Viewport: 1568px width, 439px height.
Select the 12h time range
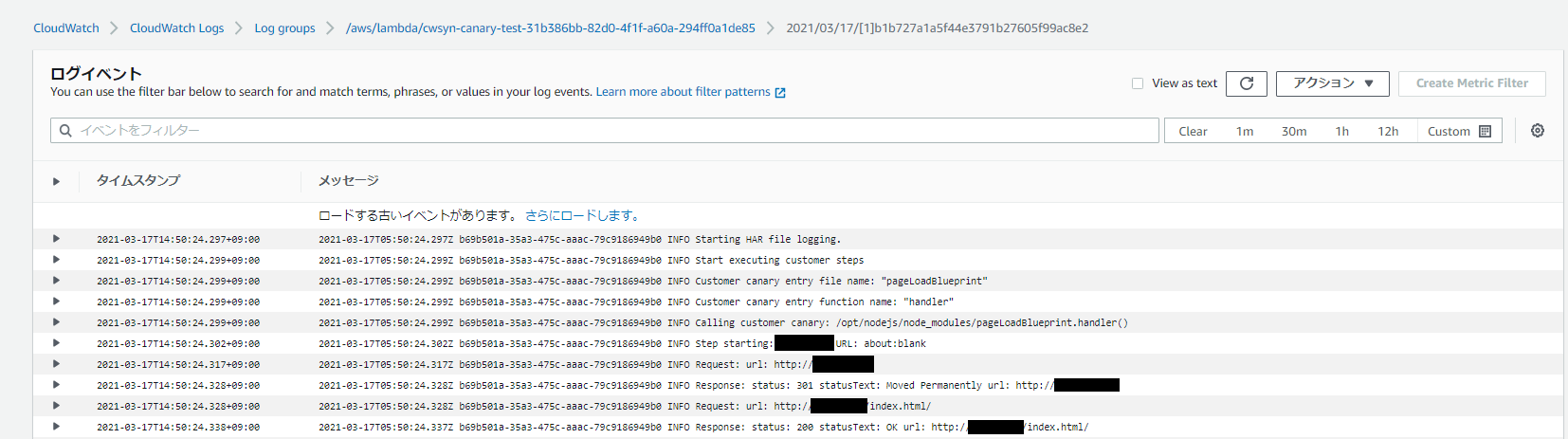(x=1388, y=132)
